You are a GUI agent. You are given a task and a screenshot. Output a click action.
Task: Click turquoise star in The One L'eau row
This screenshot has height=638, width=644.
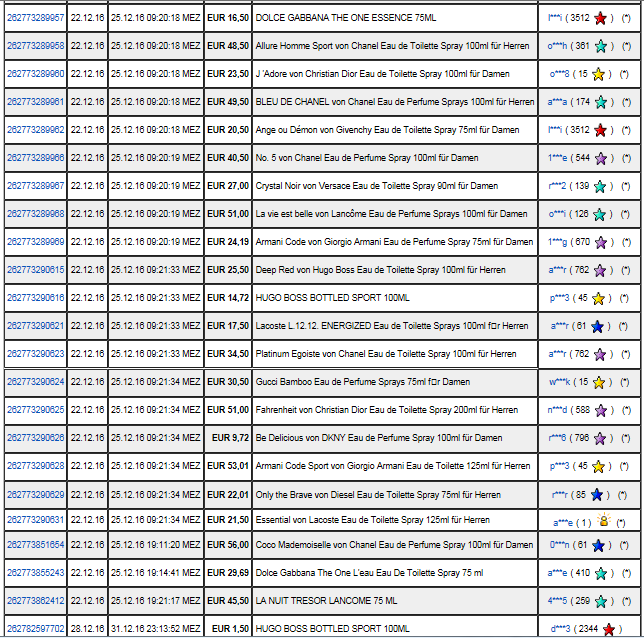600,573
